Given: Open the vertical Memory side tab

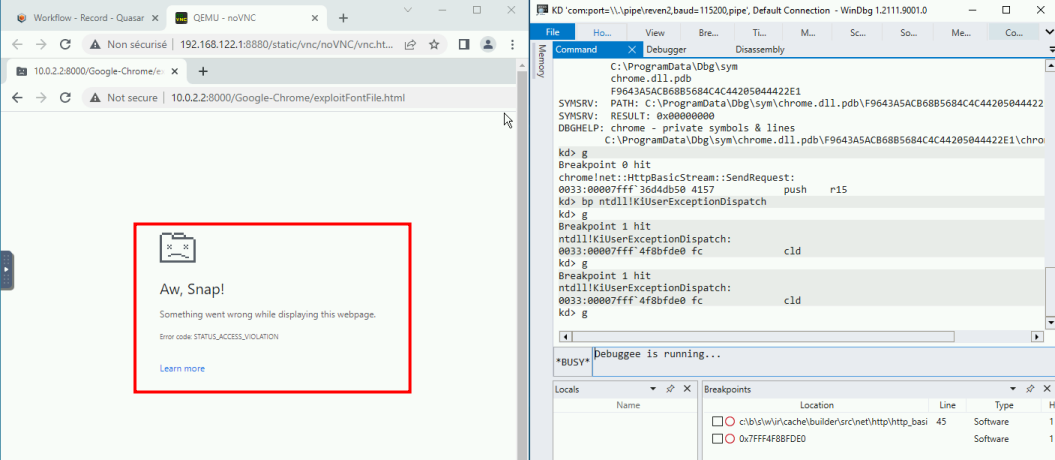Looking at the screenshot, I should tap(541, 61).
